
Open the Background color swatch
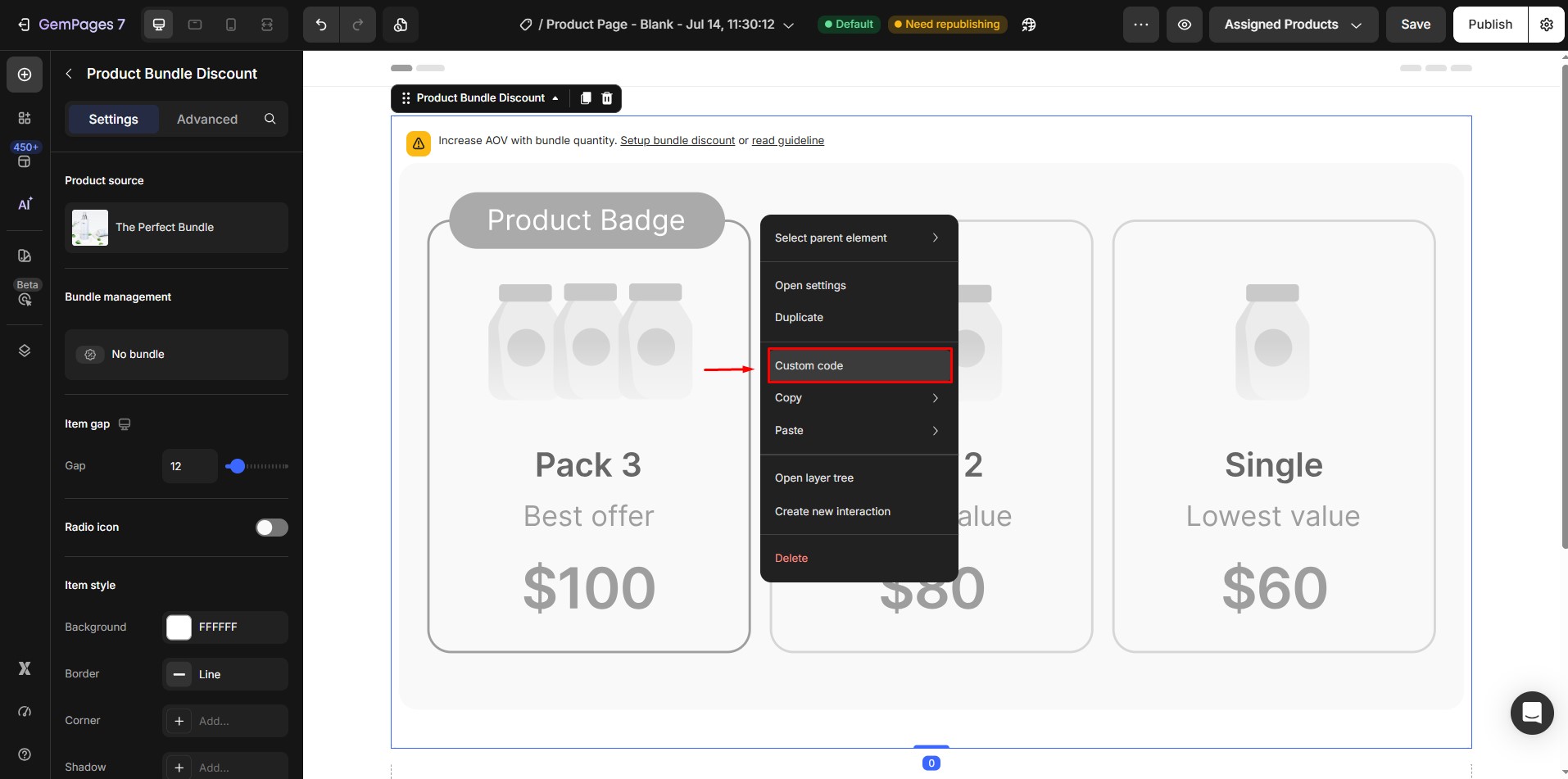pyautogui.click(x=179, y=627)
